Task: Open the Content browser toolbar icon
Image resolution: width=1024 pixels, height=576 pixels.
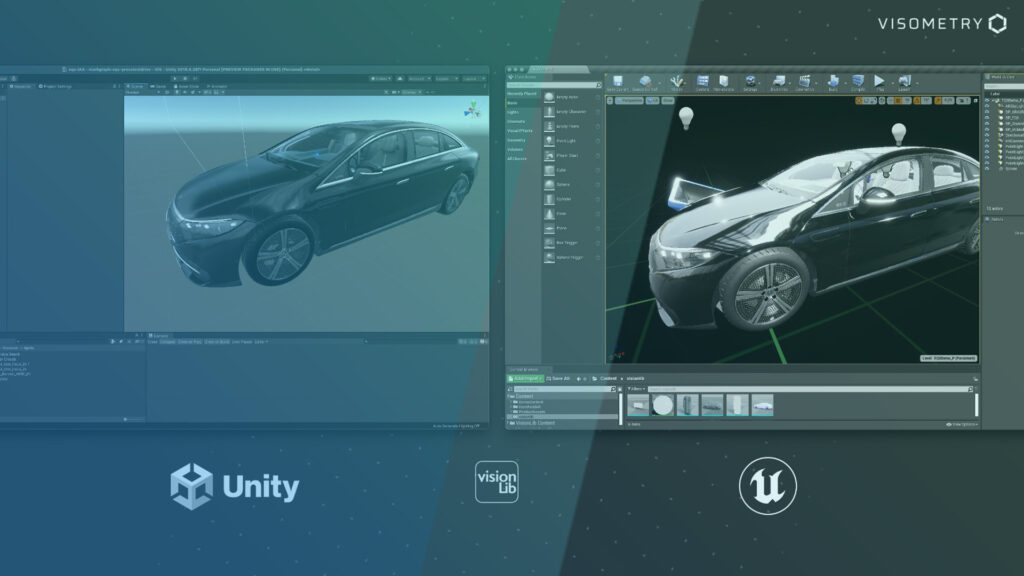Action: [x=703, y=81]
